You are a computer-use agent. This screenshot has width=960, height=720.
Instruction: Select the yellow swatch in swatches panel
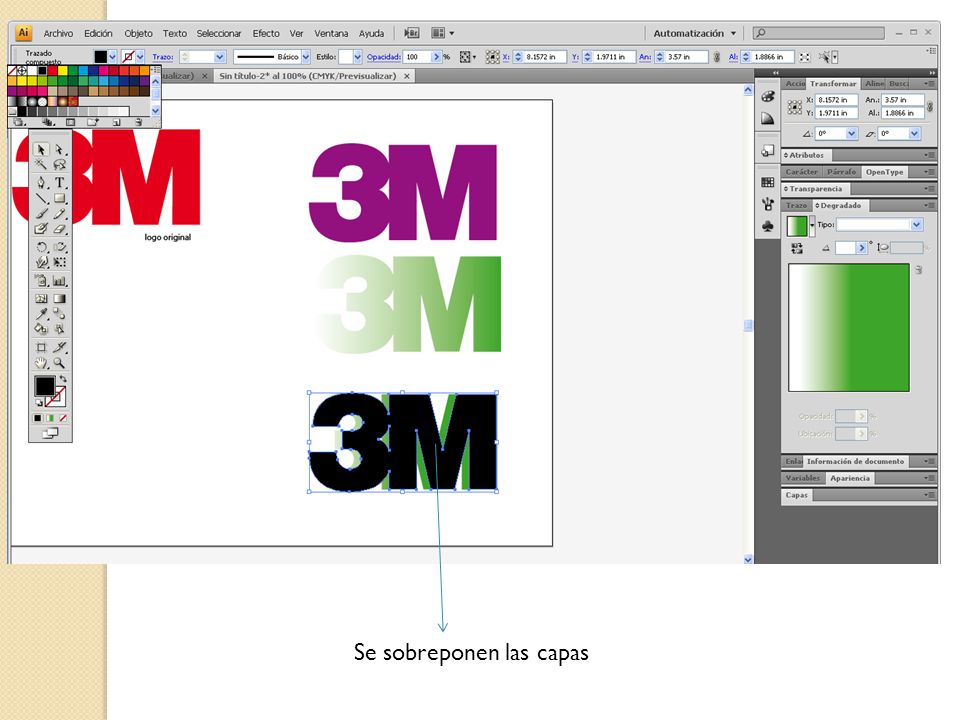coord(62,71)
